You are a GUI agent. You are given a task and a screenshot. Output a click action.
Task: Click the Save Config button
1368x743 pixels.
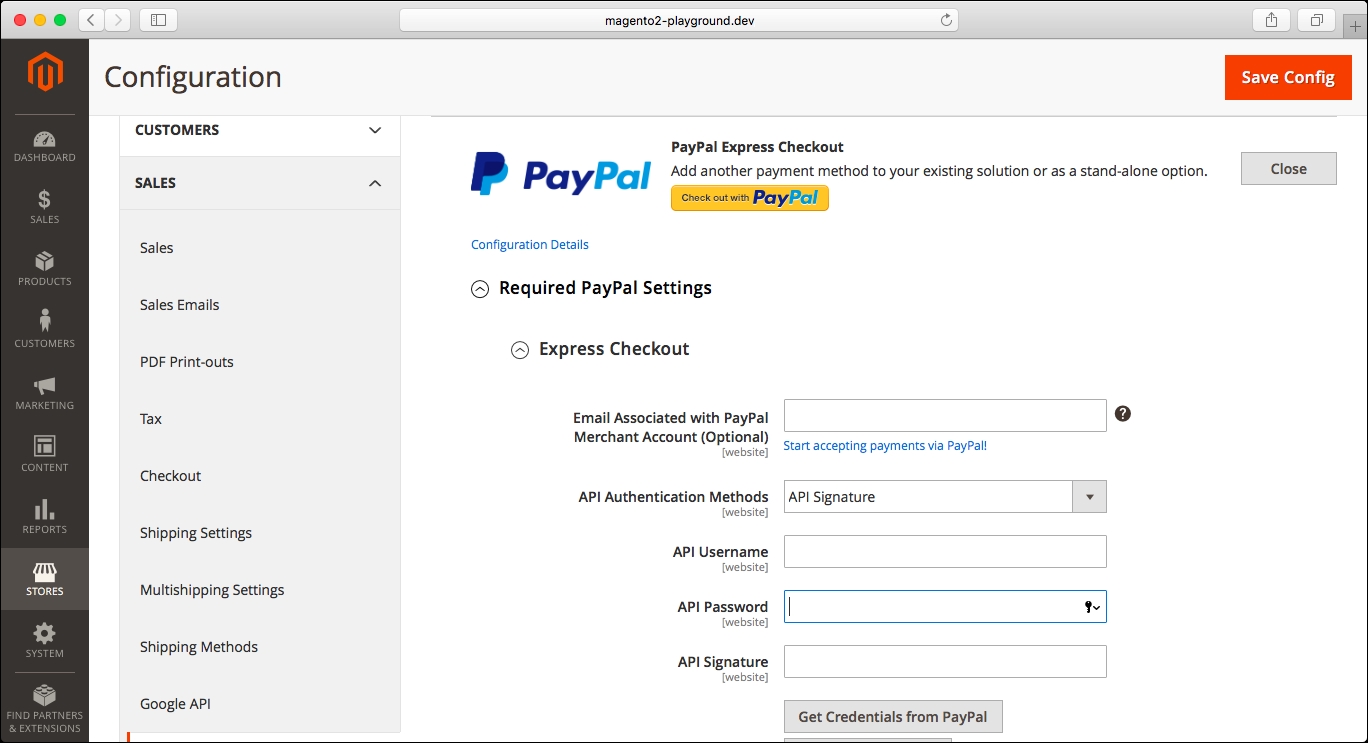point(1288,77)
